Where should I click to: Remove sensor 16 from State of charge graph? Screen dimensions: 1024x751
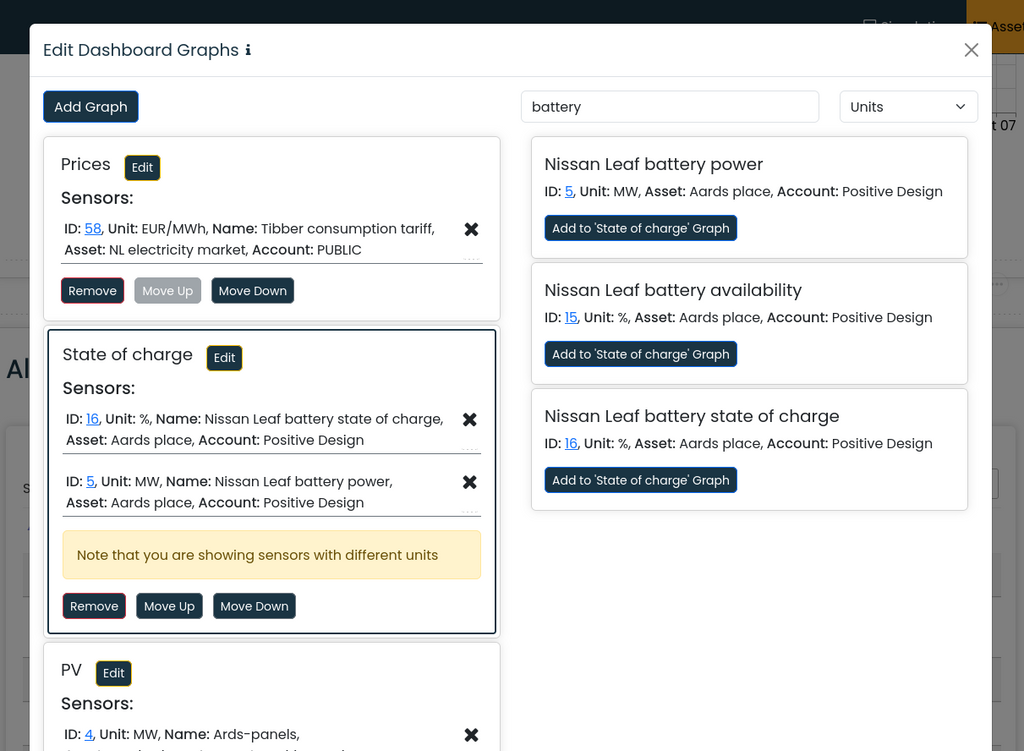[470, 419]
